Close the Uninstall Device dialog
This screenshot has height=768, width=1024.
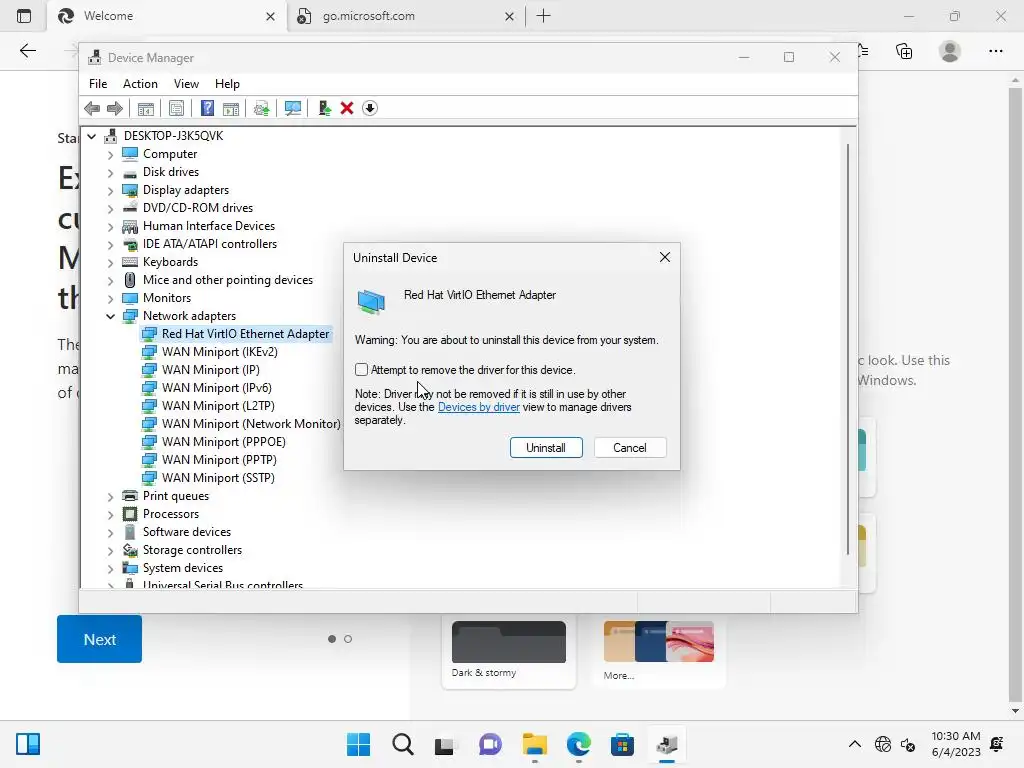pyautogui.click(x=665, y=257)
